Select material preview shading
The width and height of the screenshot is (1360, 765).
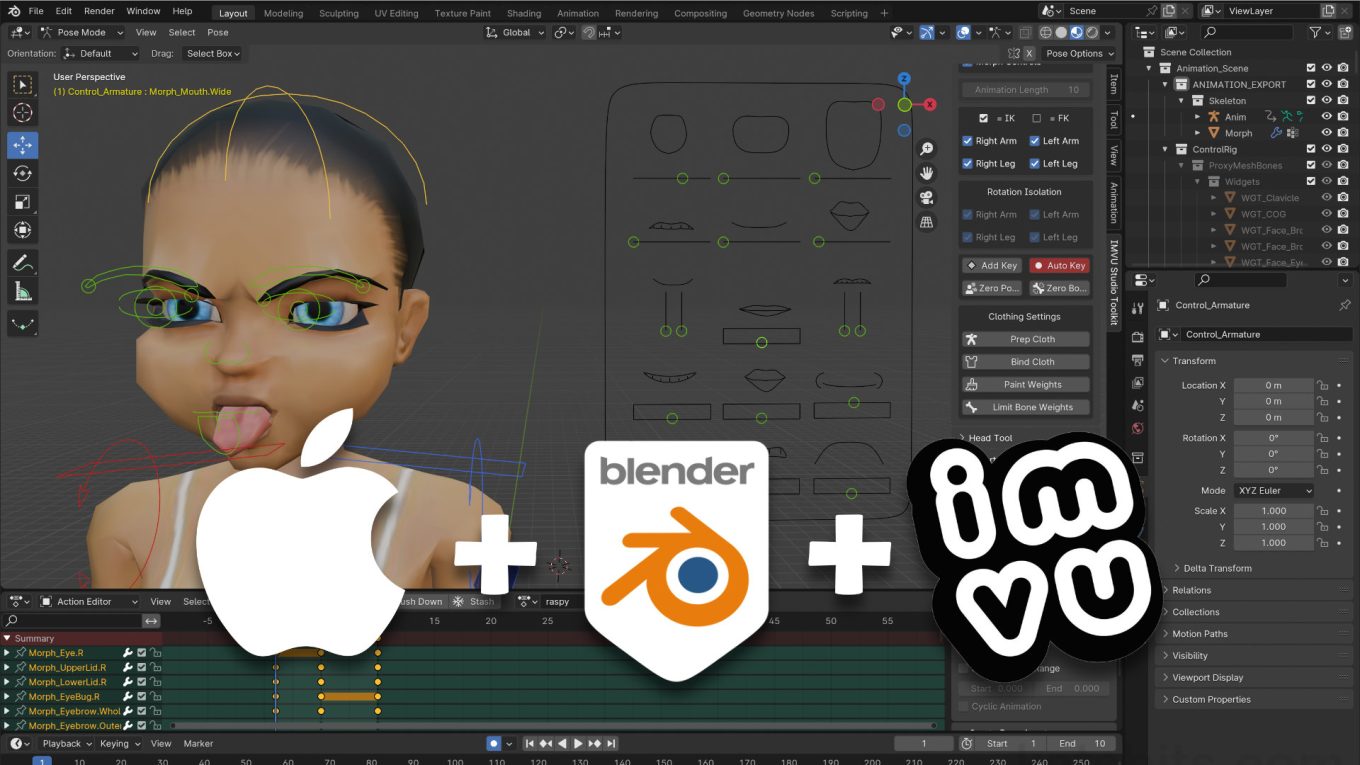(1076, 32)
